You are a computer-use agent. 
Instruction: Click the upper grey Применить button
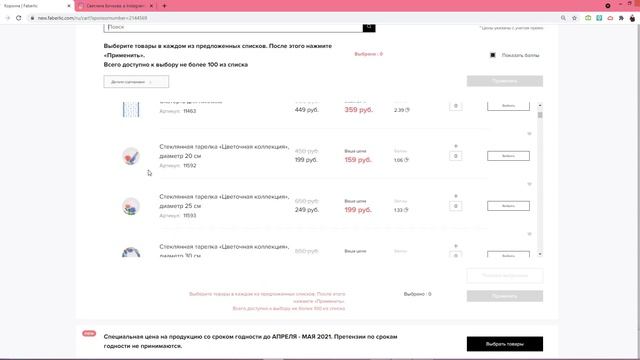tap(504, 81)
